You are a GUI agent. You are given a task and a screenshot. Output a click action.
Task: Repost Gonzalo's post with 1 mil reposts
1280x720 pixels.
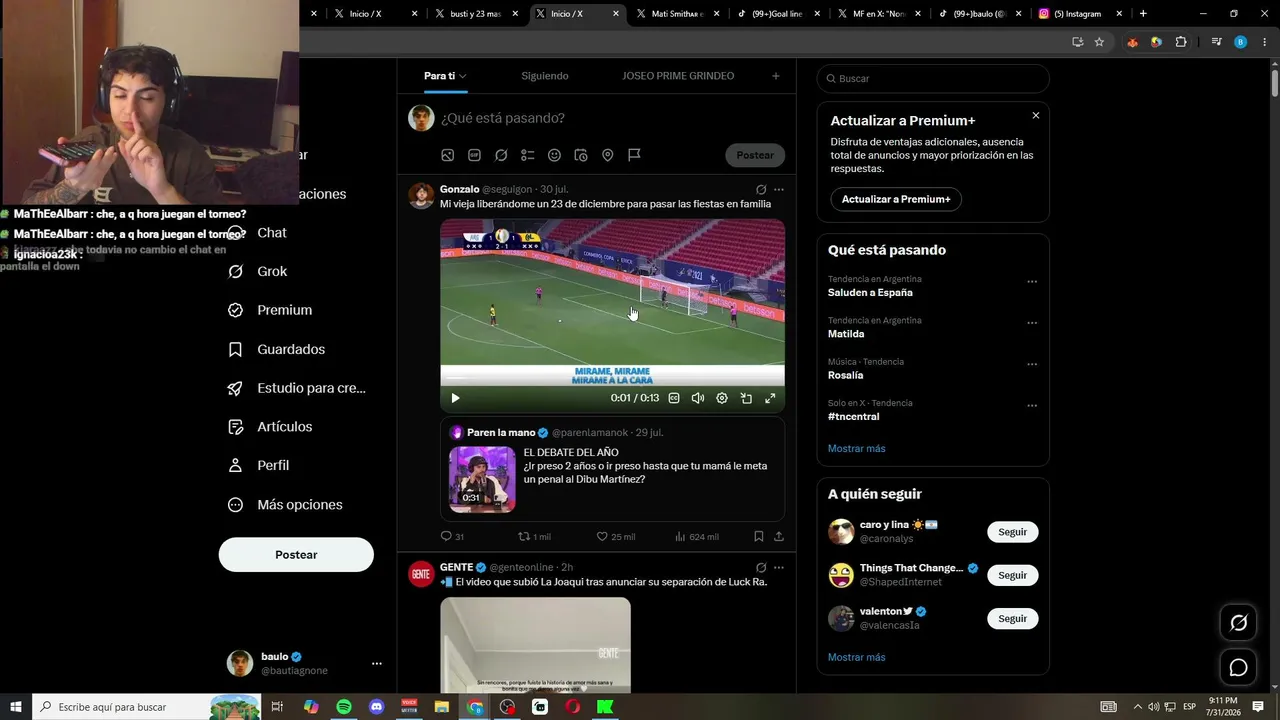point(534,537)
